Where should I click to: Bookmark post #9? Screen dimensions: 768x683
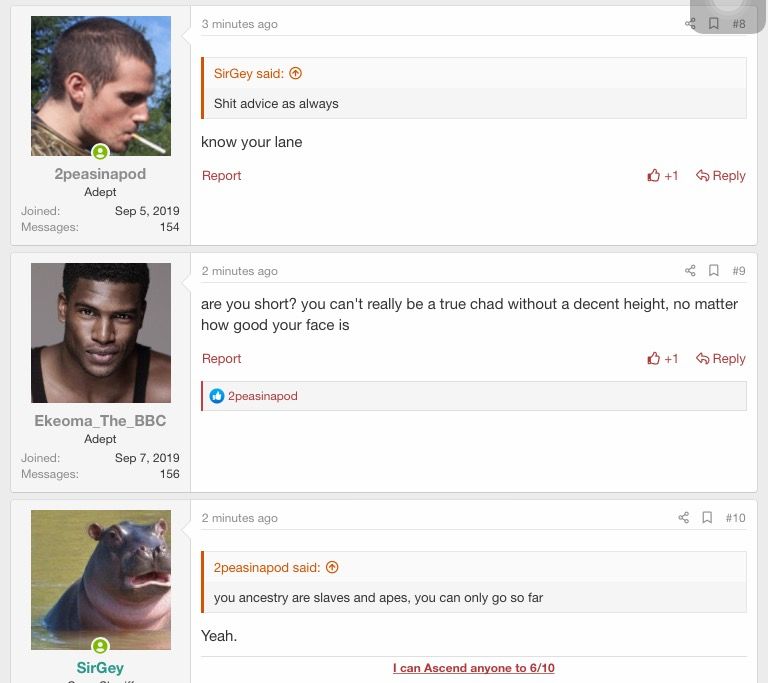pyautogui.click(x=714, y=271)
